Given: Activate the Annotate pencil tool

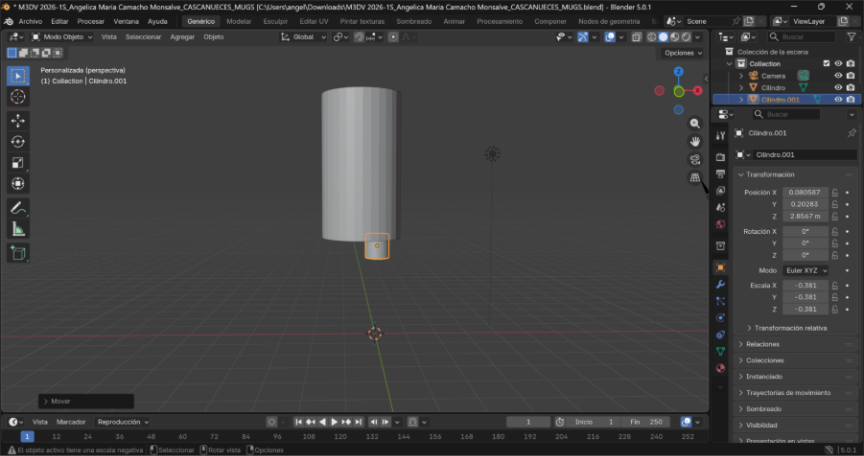Looking at the screenshot, I should [18, 208].
